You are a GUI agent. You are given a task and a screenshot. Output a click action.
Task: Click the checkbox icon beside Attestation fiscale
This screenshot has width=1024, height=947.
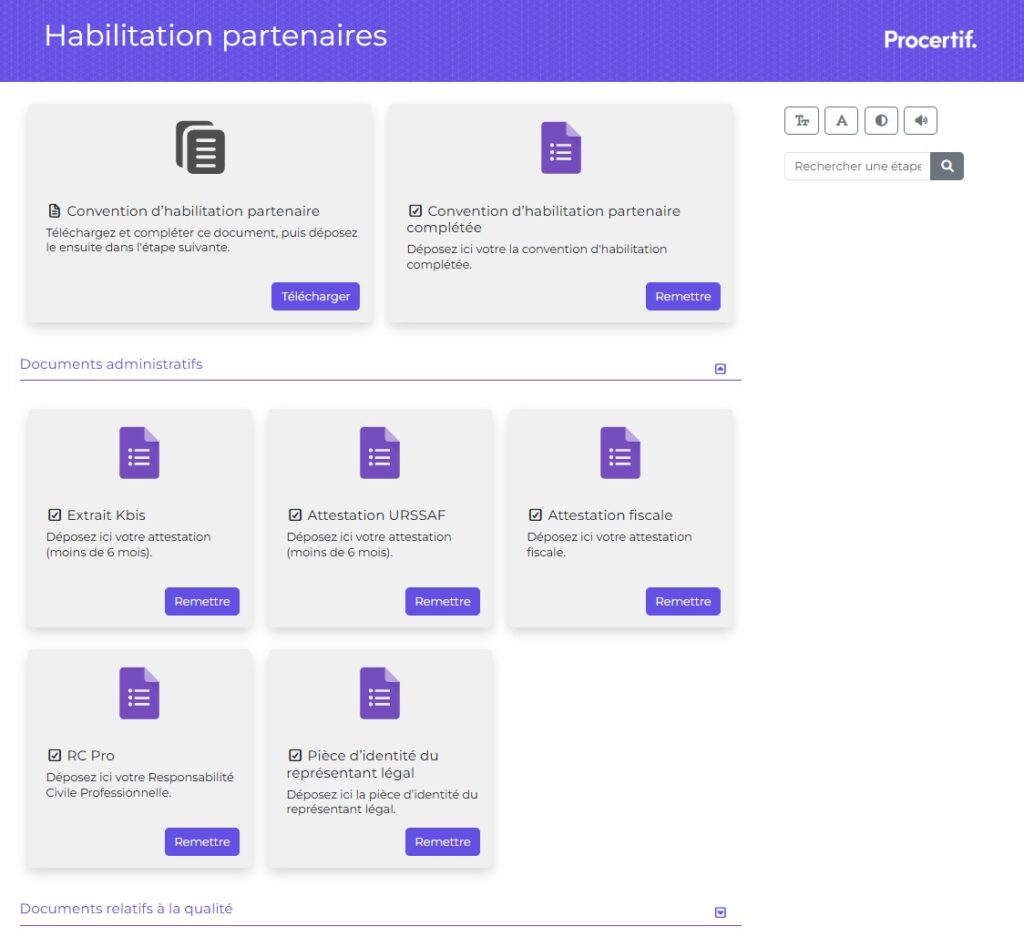point(535,515)
